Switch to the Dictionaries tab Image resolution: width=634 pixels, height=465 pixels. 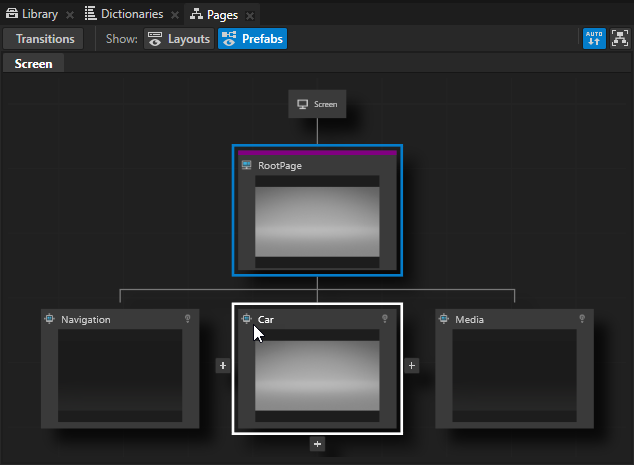(x=124, y=14)
